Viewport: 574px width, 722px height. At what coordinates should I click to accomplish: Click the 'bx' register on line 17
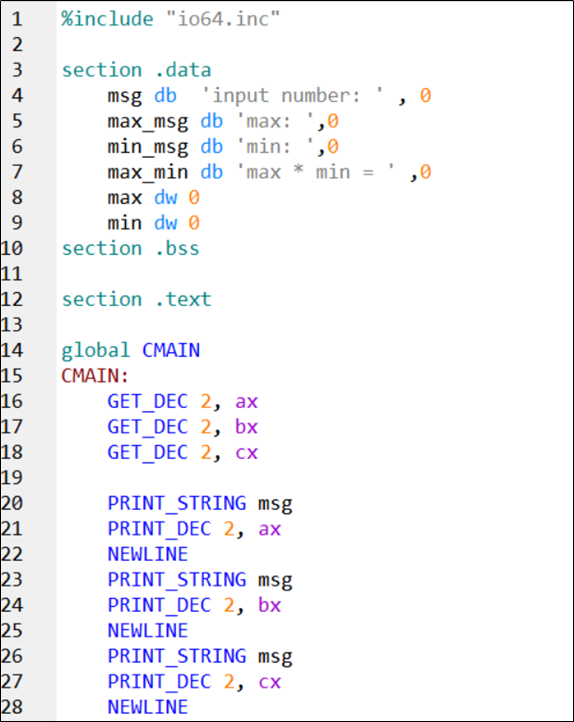pos(246,427)
